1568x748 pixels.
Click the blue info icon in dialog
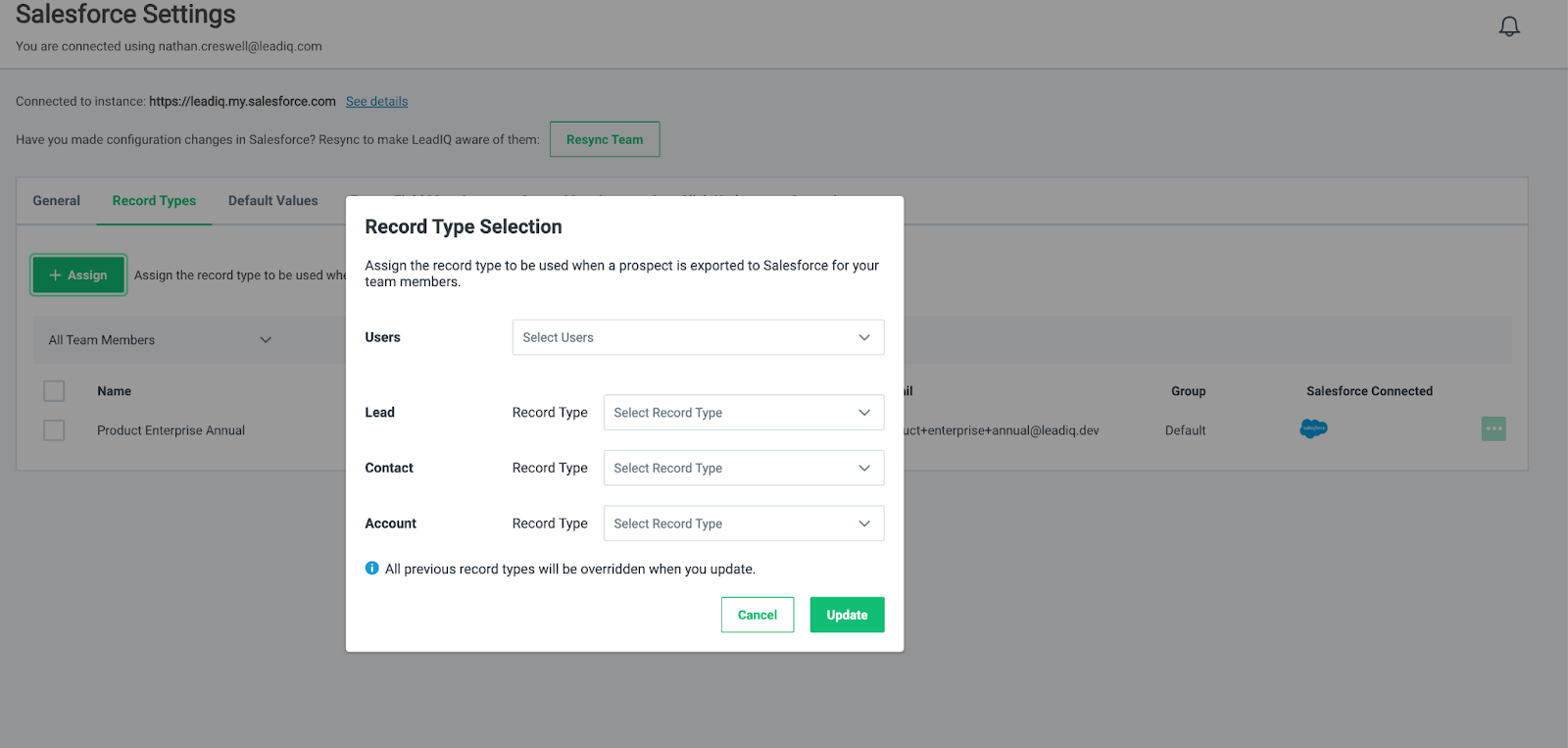(x=372, y=569)
